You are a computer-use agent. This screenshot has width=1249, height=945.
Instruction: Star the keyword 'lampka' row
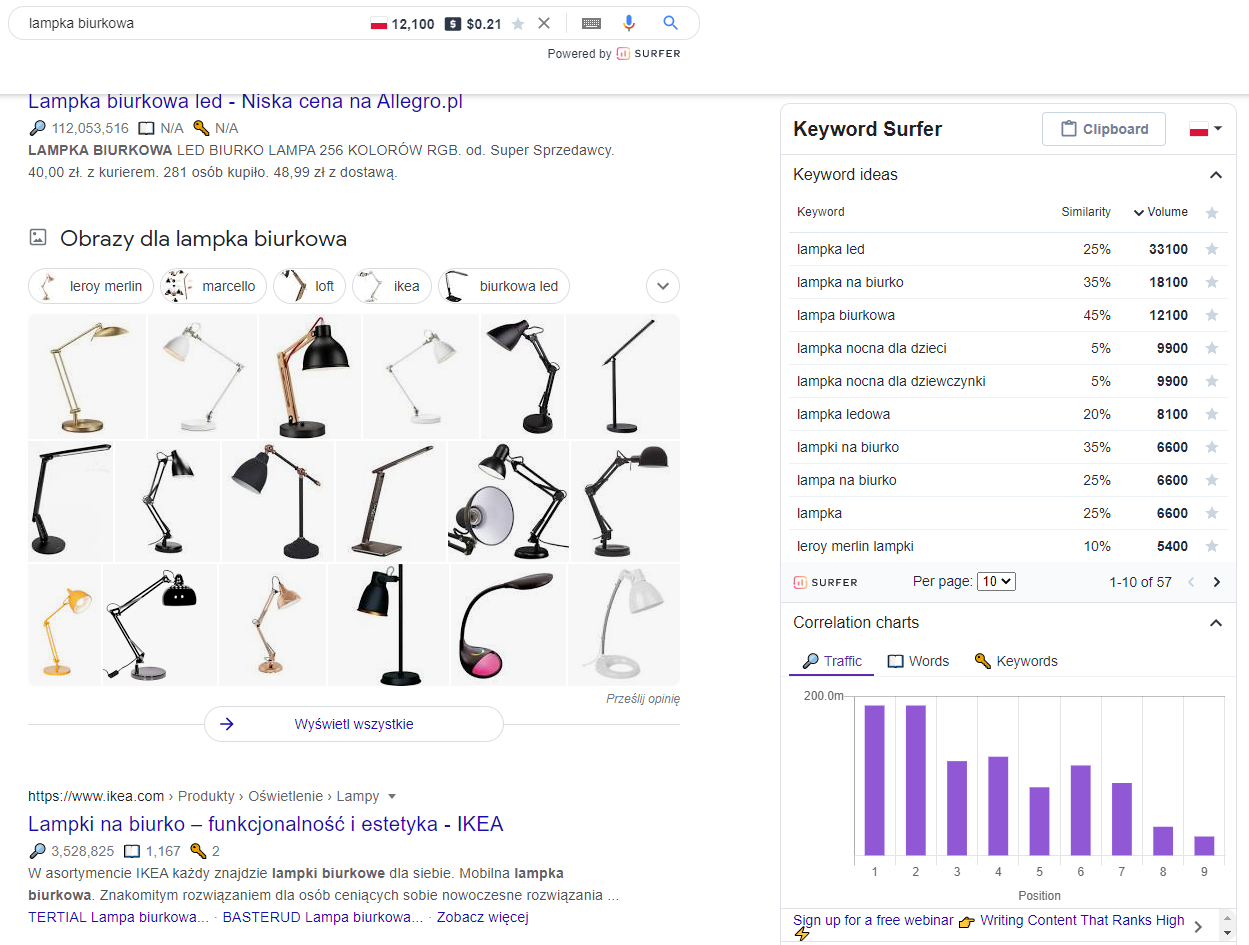click(x=1212, y=513)
